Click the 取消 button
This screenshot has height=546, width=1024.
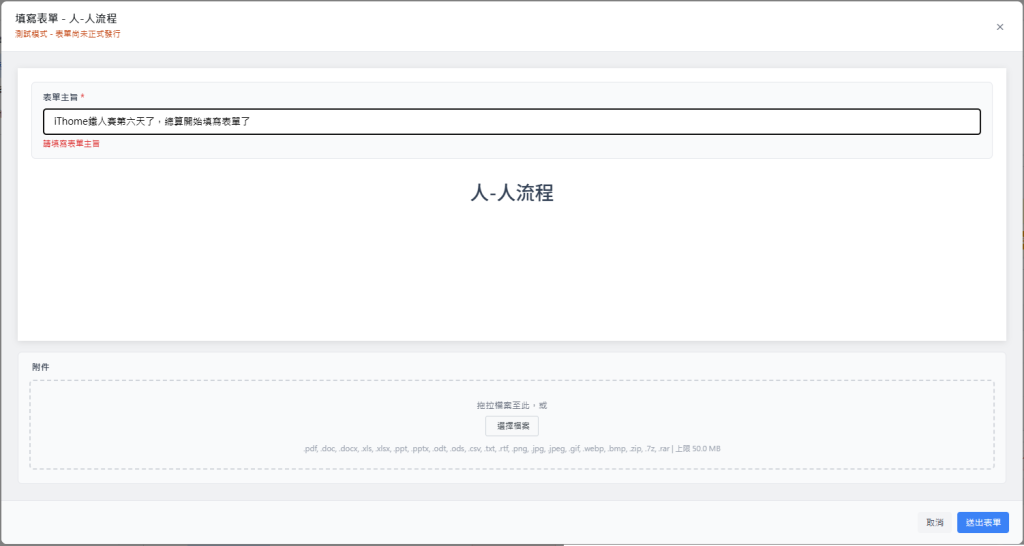[935, 522]
